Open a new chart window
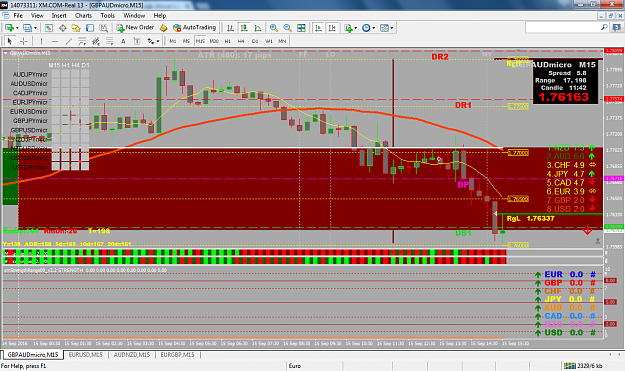625x371 pixels. [x=9, y=28]
